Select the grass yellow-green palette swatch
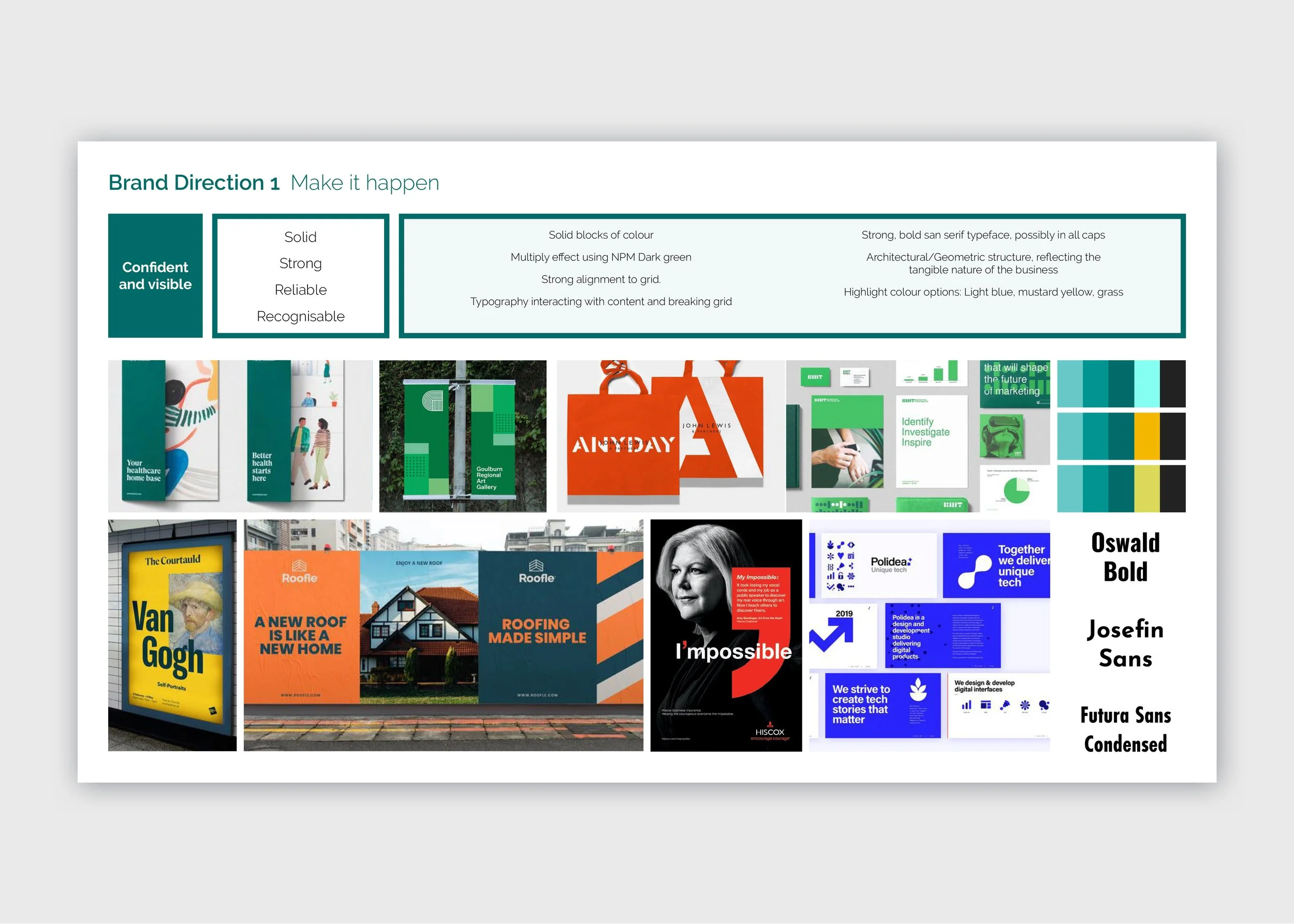Viewport: 1294px width, 924px height. pyautogui.click(x=1146, y=488)
